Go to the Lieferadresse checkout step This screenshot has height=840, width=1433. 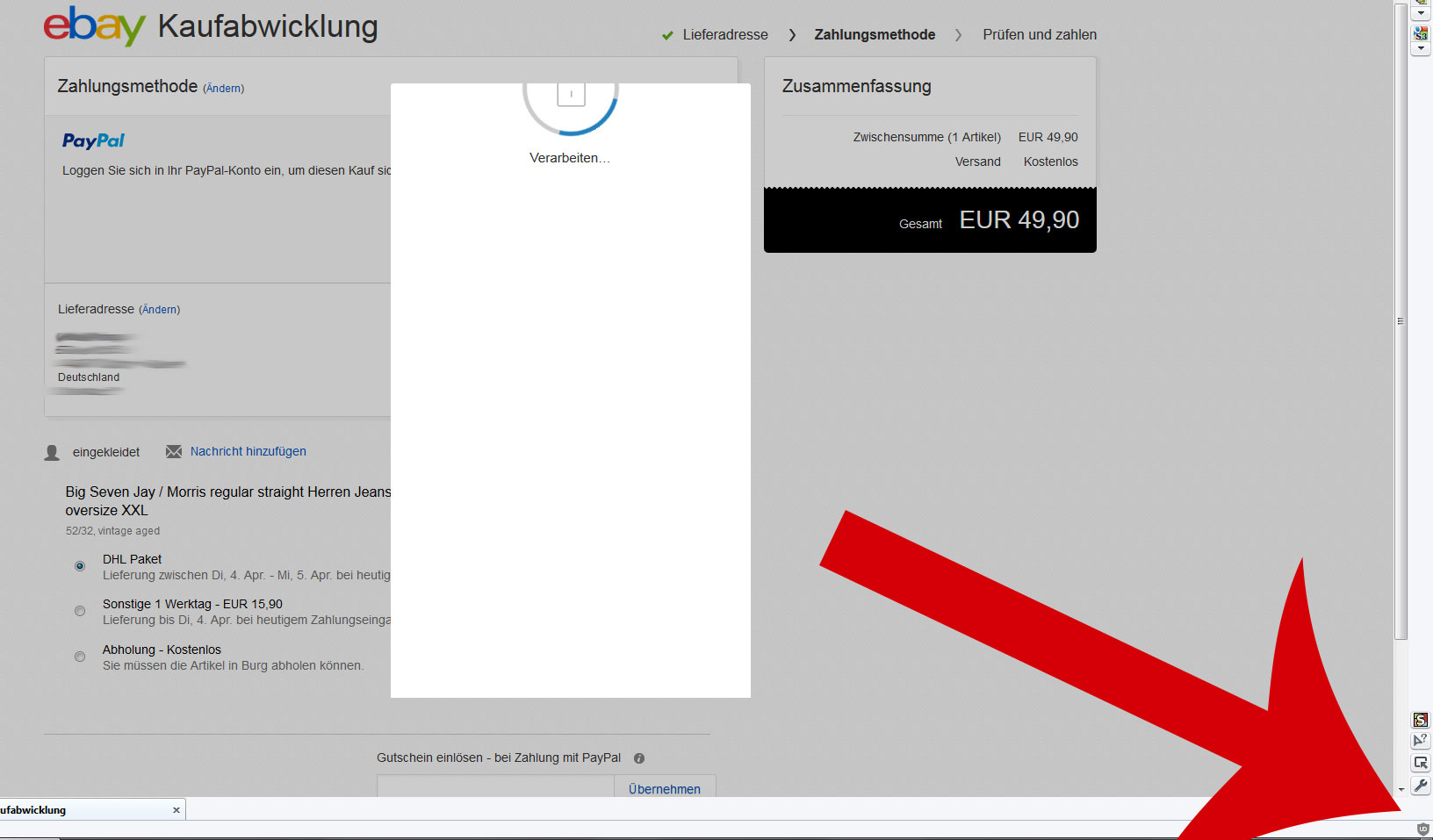[725, 35]
